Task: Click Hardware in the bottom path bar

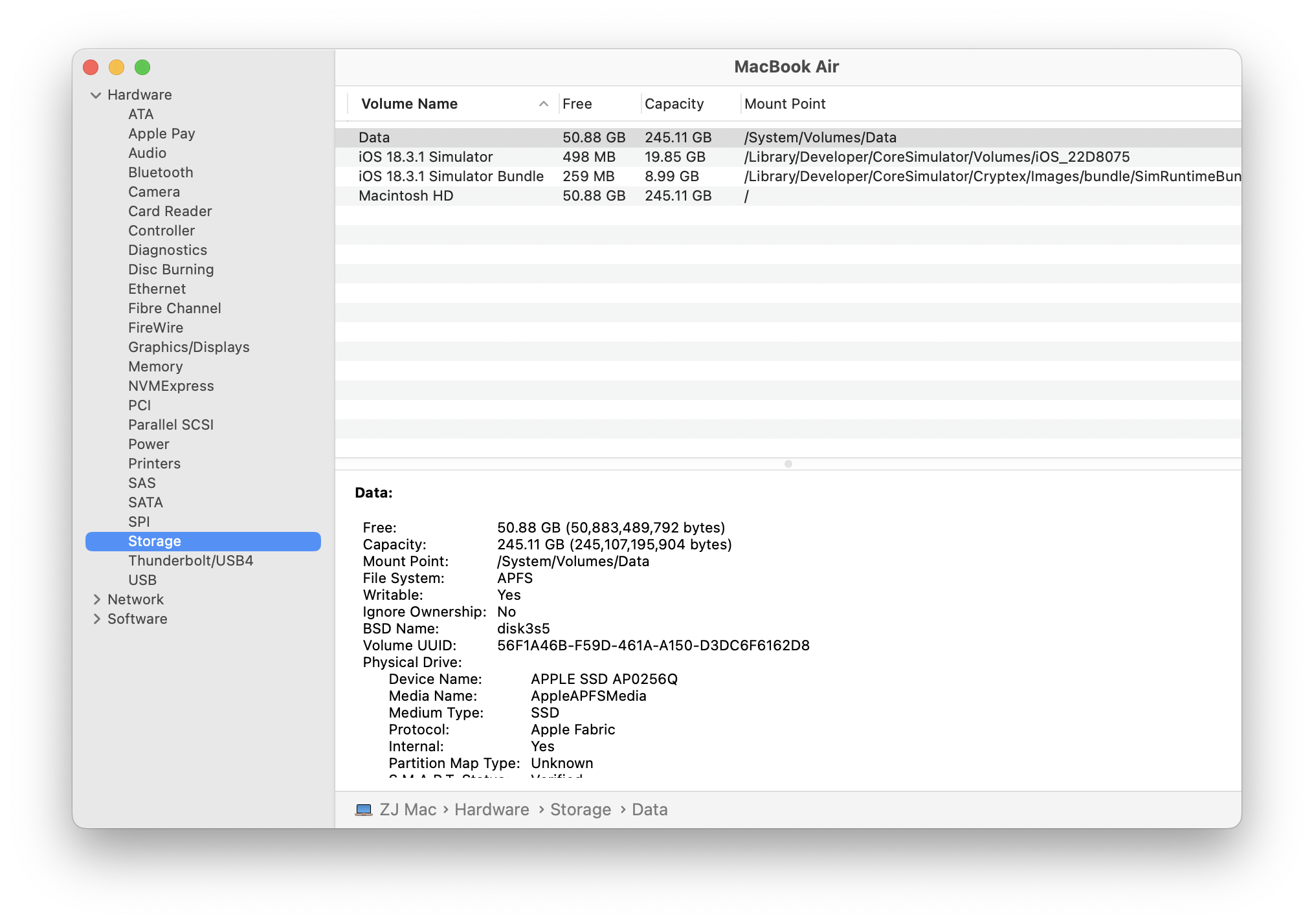Action: coord(491,809)
